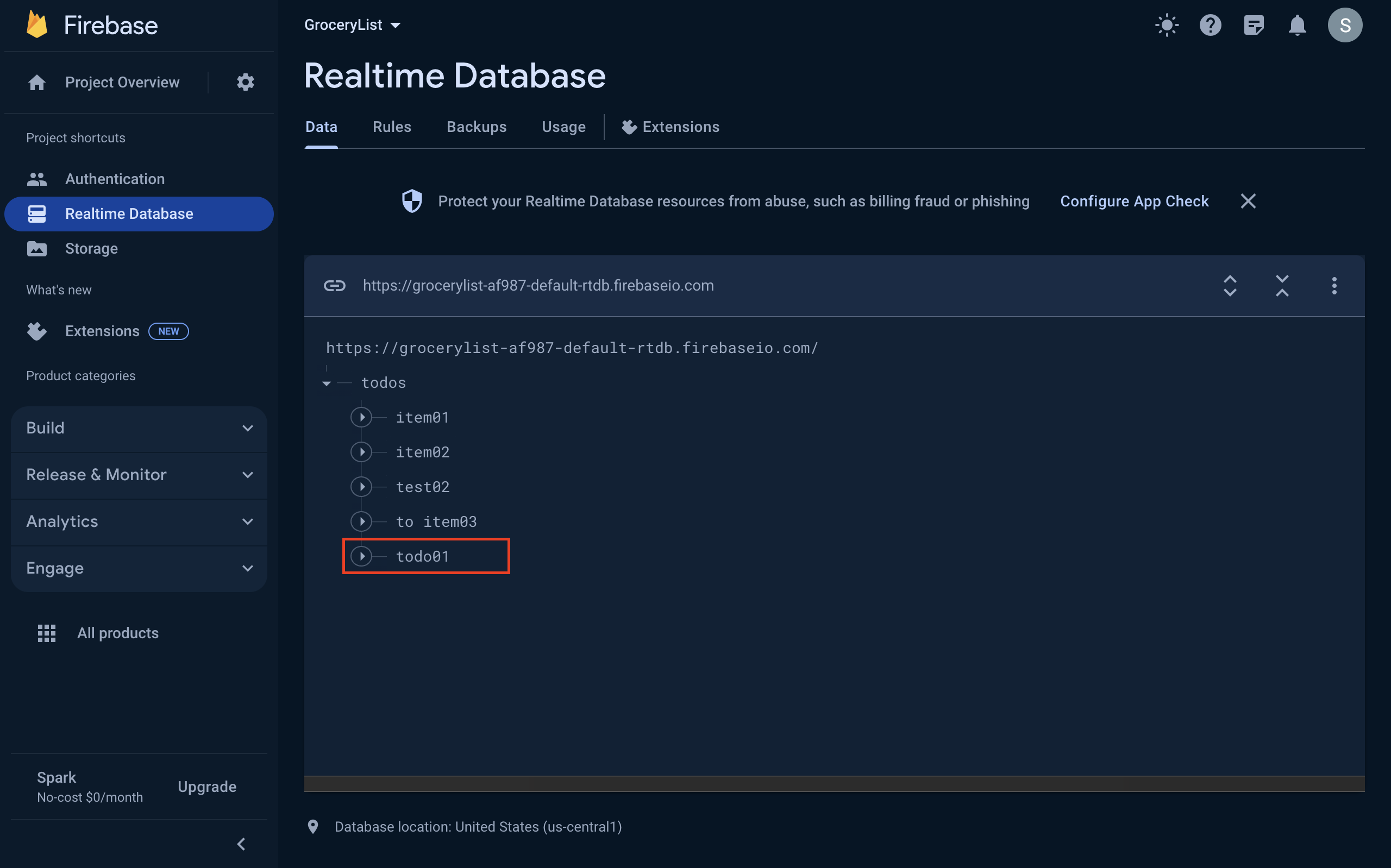Click the Authentication people icon

tap(37, 179)
